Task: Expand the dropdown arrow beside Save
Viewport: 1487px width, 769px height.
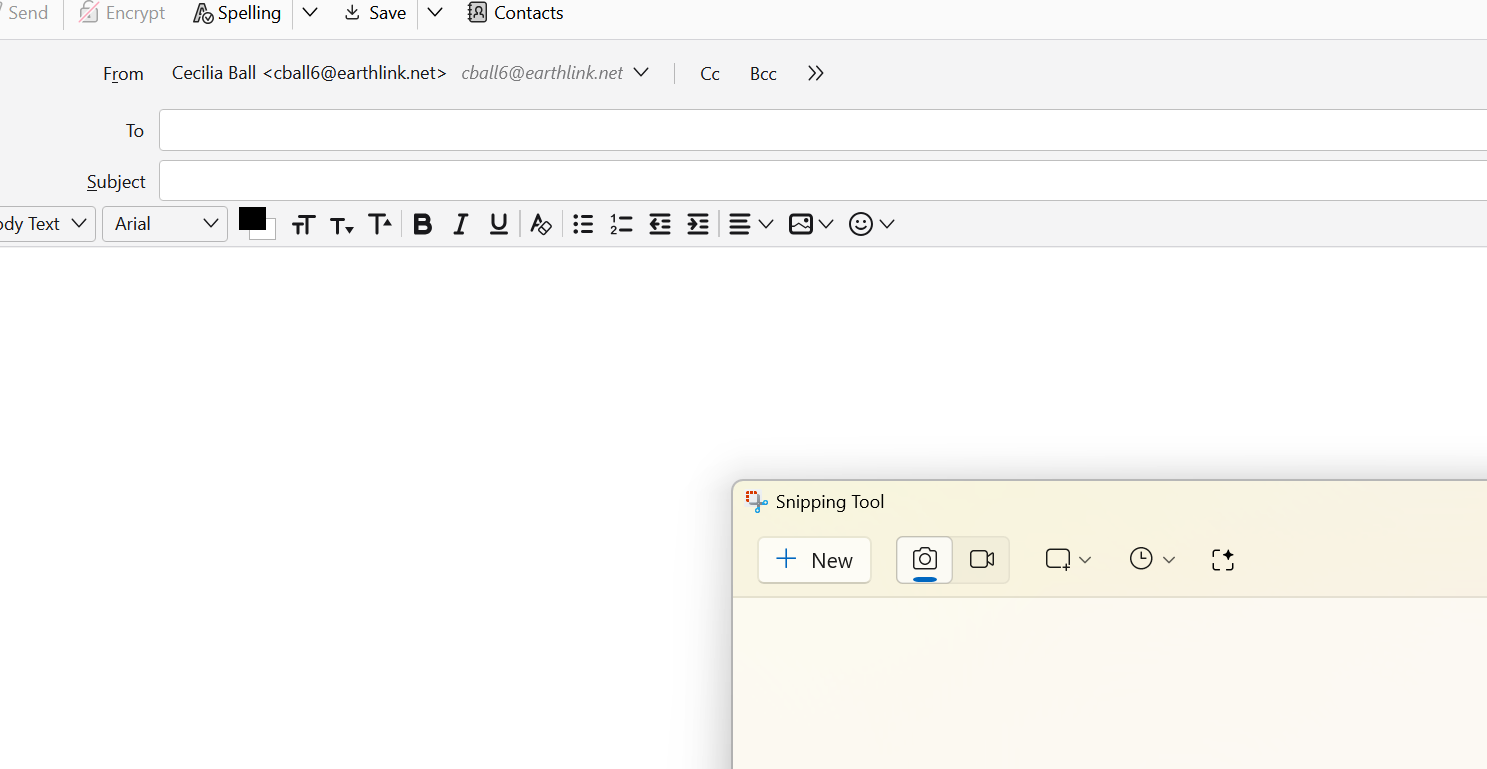Action: pos(435,13)
